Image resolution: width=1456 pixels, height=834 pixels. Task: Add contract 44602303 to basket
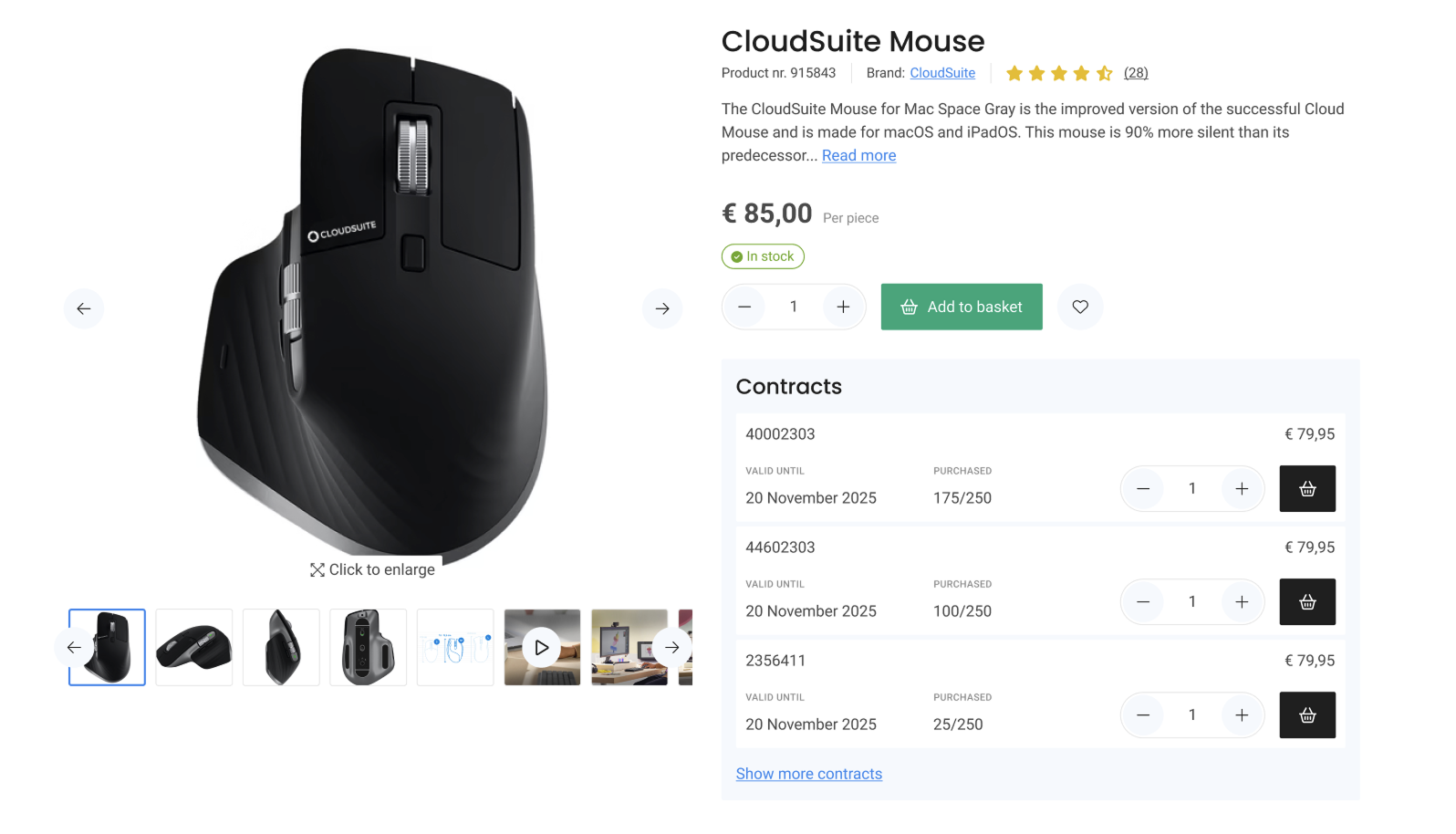[1307, 602]
